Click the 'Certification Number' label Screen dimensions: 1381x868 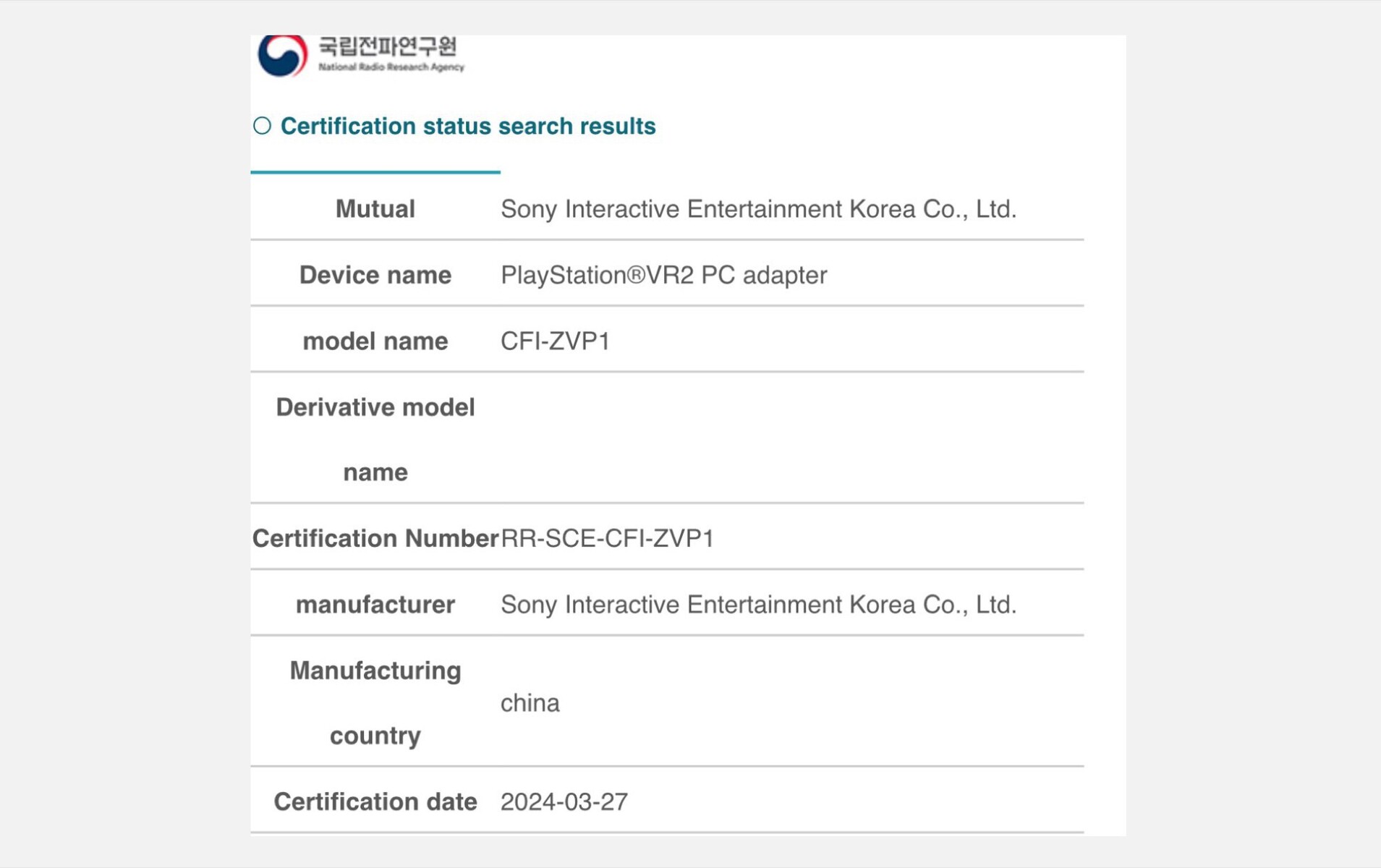[375, 538]
